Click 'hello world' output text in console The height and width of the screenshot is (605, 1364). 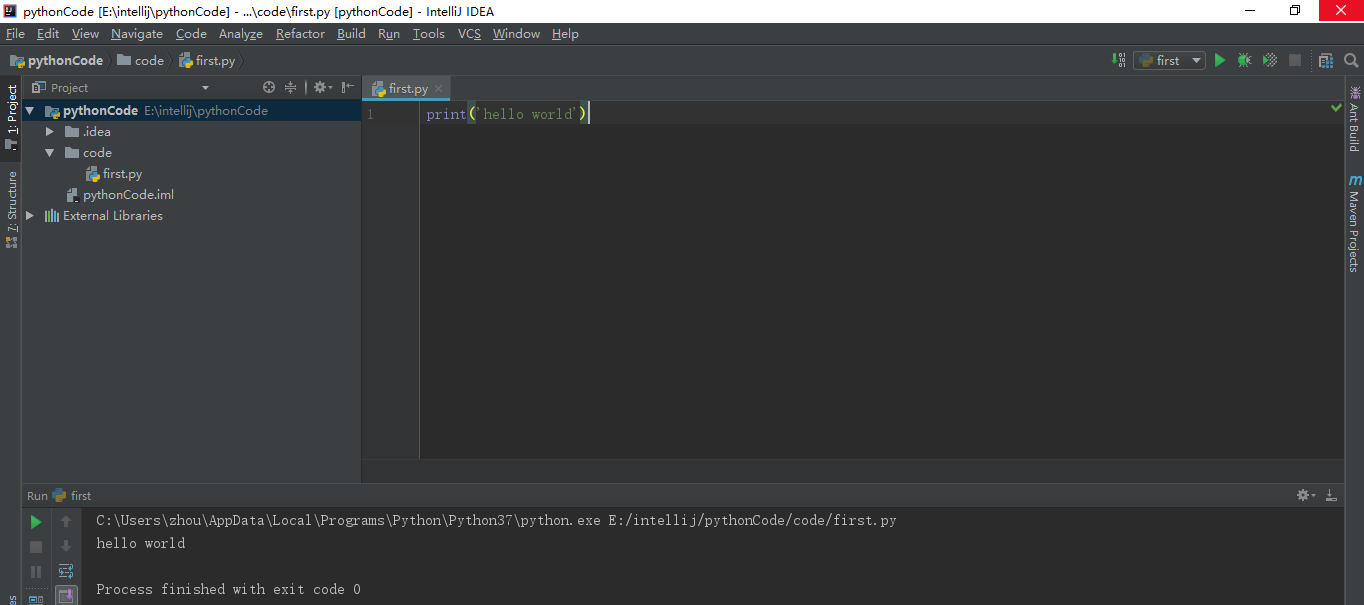(x=140, y=543)
